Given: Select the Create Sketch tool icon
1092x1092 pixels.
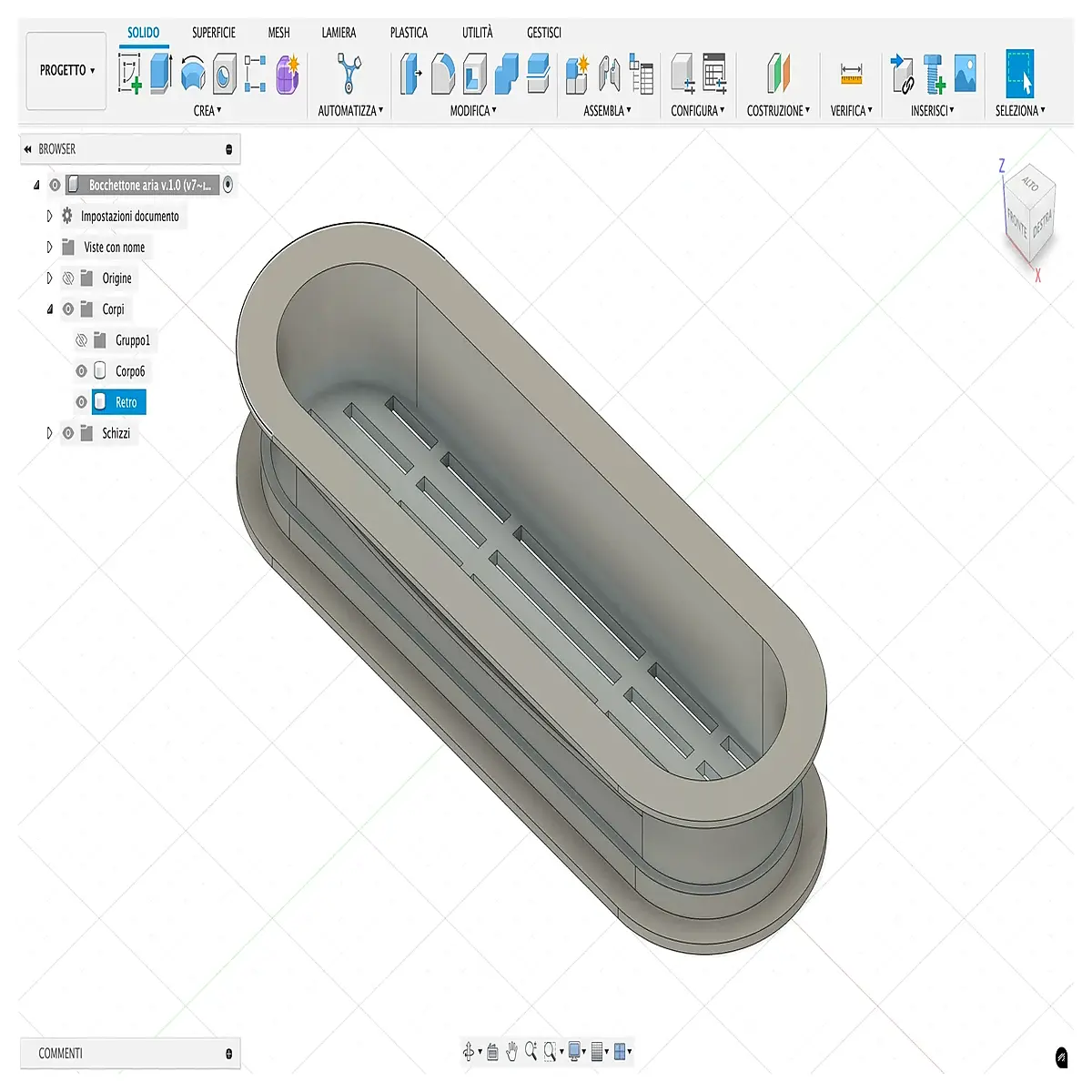Looking at the screenshot, I should click(130, 74).
